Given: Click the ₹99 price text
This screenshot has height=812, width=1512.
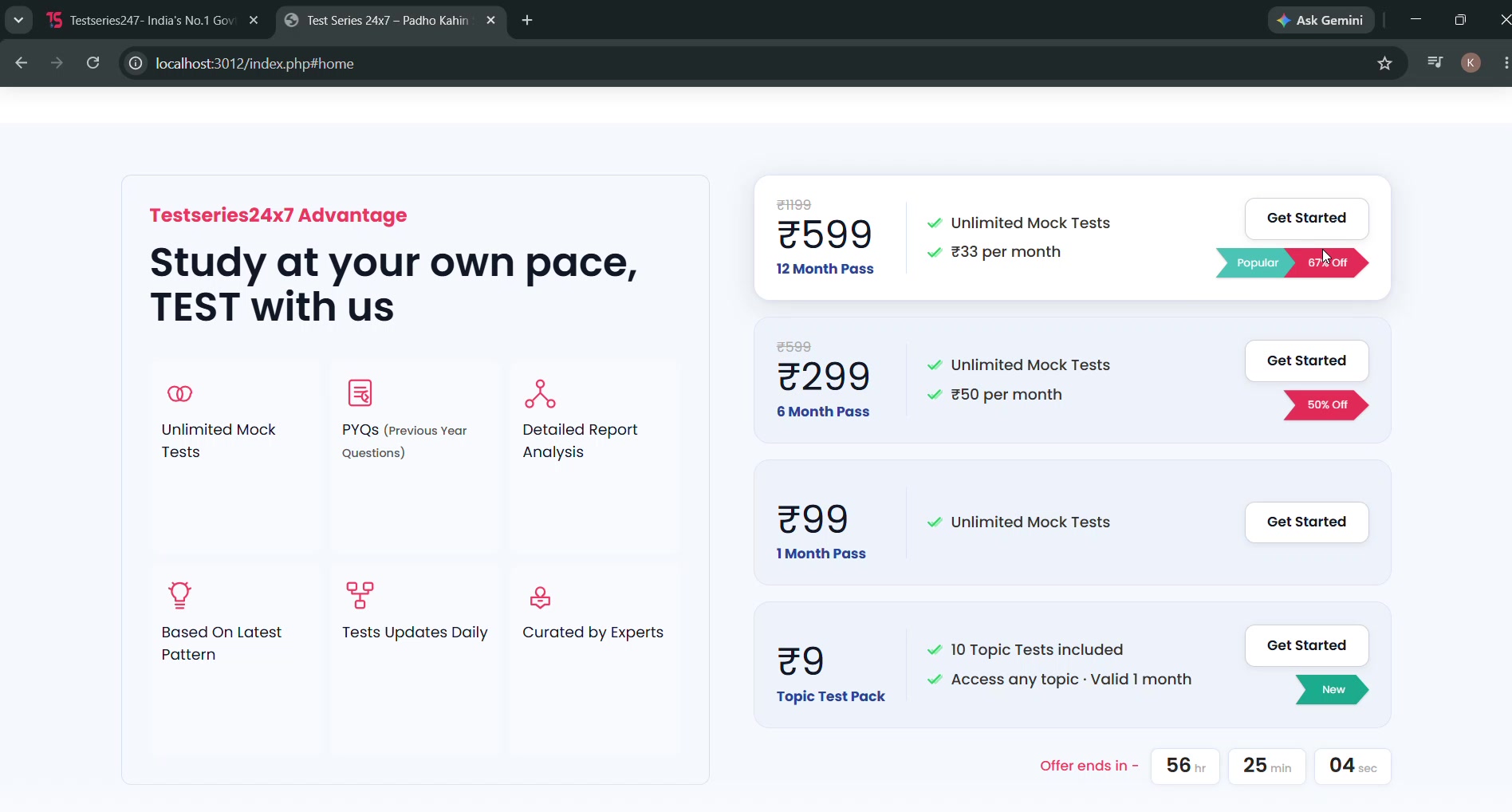Looking at the screenshot, I should [x=813, y=519].
